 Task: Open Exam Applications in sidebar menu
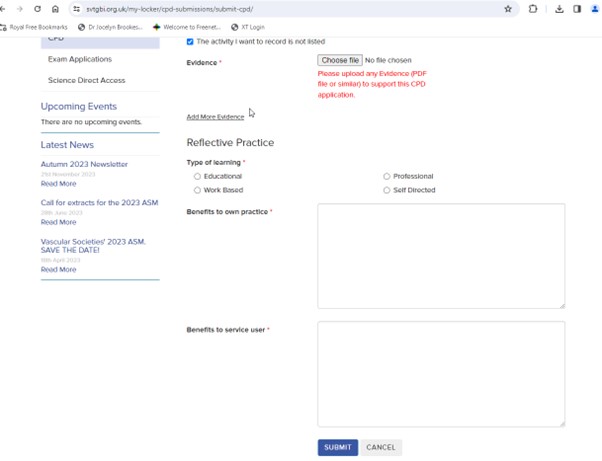coord(79,59)
